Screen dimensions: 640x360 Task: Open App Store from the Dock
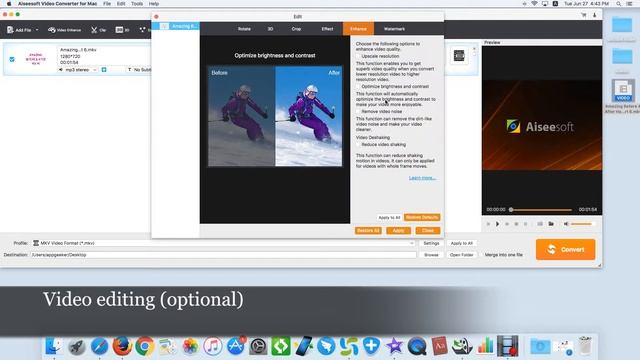pyautogui.click(x=236, y=346)
